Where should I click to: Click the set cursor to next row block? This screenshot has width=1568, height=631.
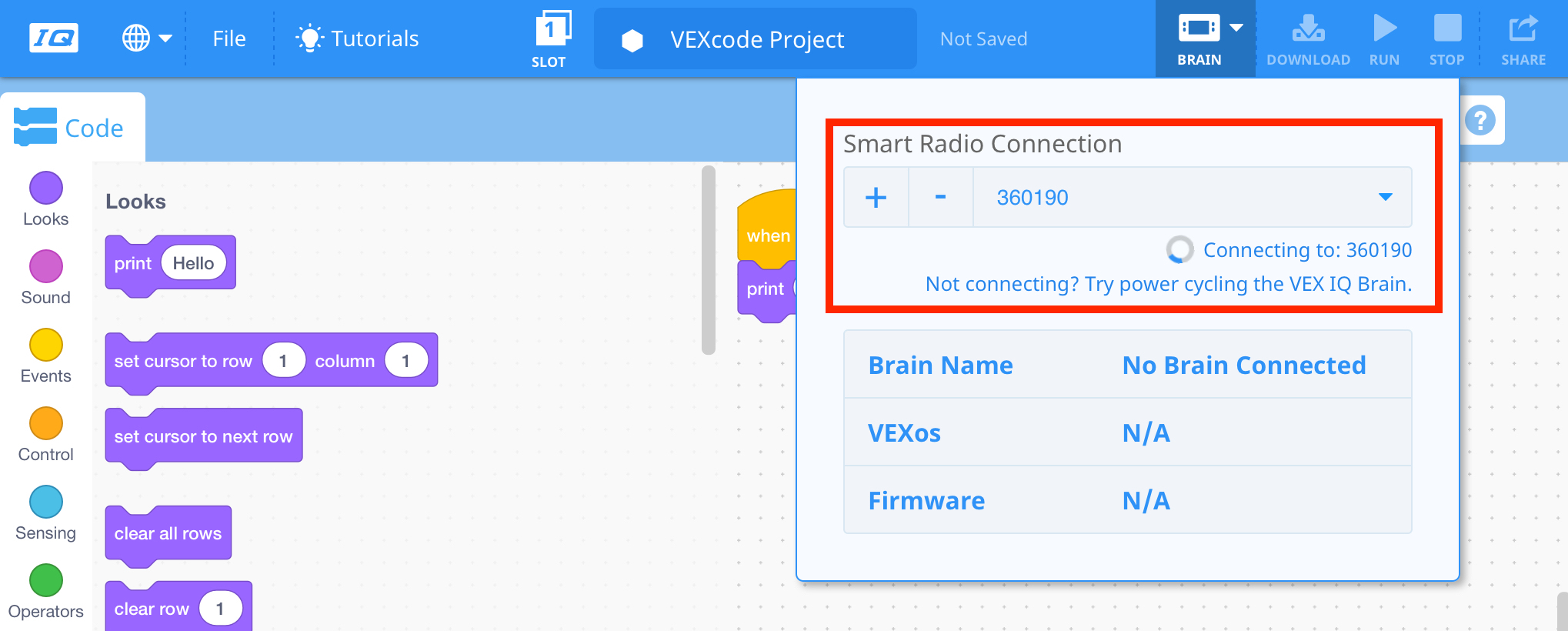(x=204, y=438)
